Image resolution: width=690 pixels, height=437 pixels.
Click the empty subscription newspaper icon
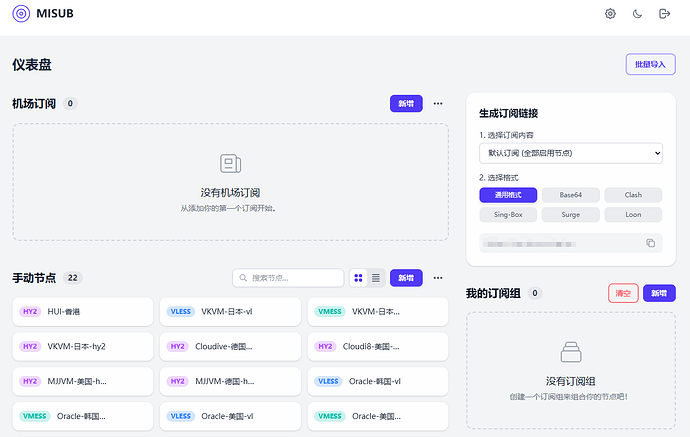click(230, 163)
